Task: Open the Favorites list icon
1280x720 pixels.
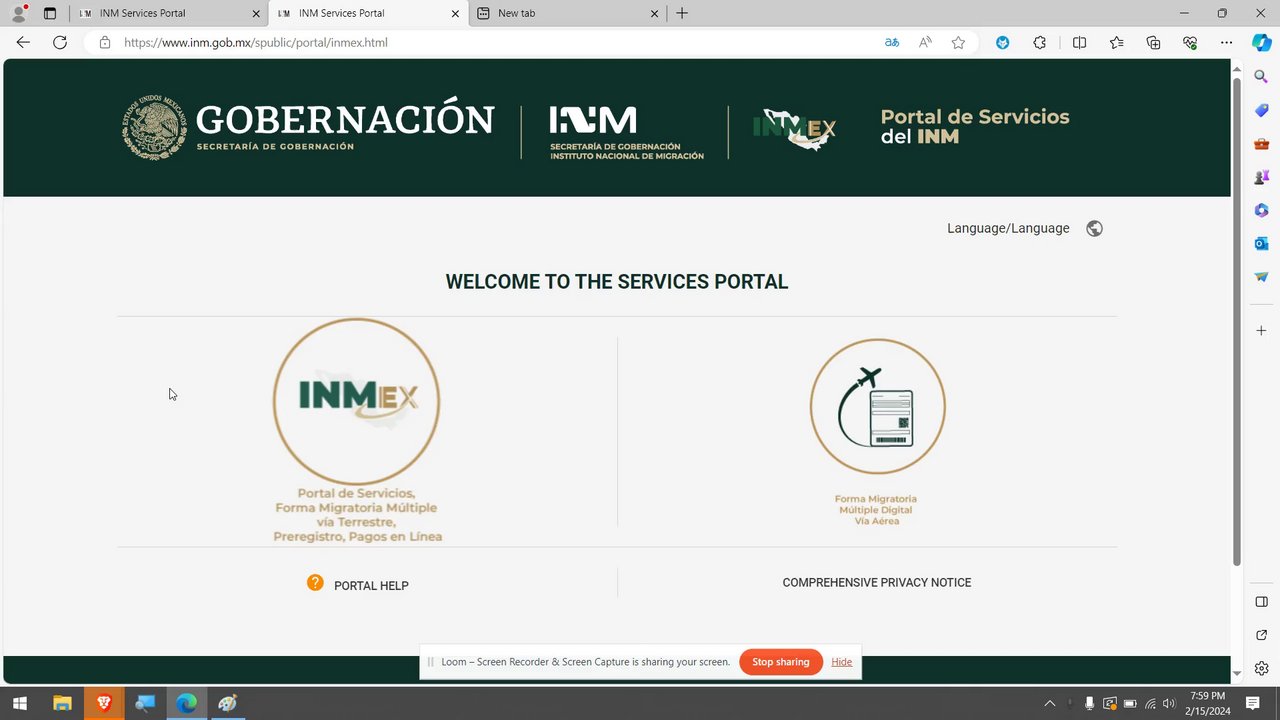Action: pyautogui.click(x=1116, y=42)
